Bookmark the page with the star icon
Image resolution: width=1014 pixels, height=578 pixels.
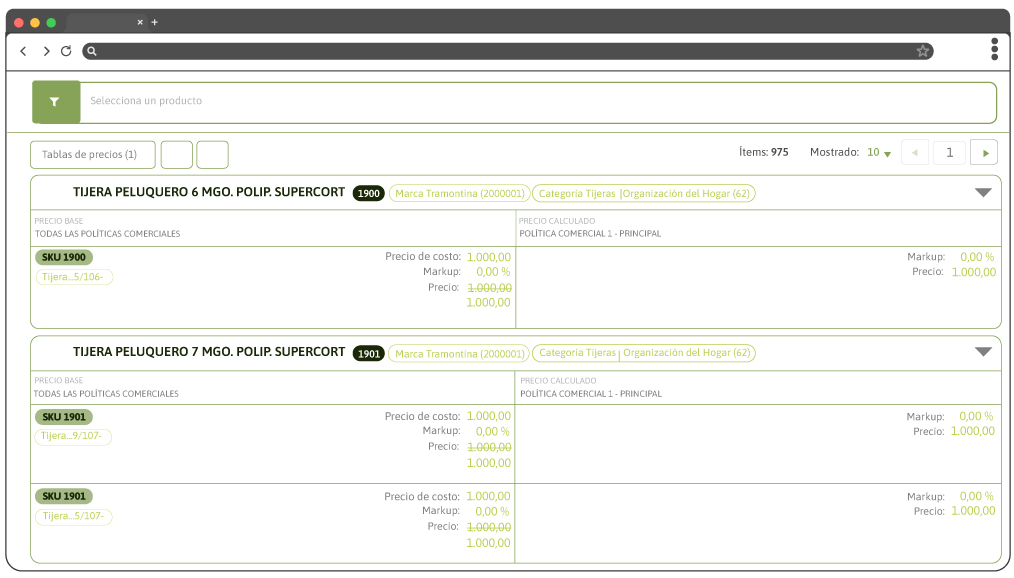(x=922, y=51)
